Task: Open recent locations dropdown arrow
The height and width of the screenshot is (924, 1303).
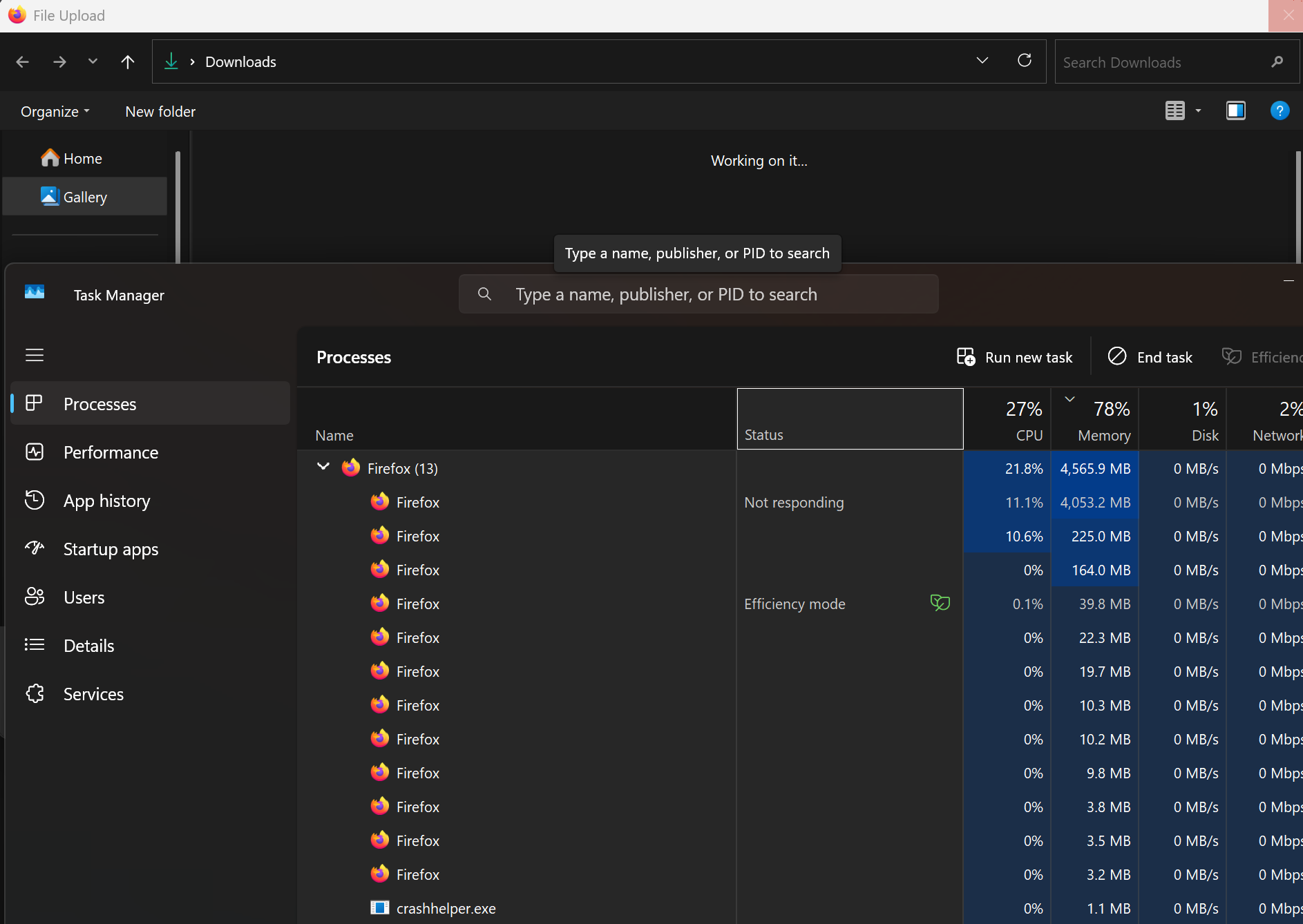Action: 93,61
